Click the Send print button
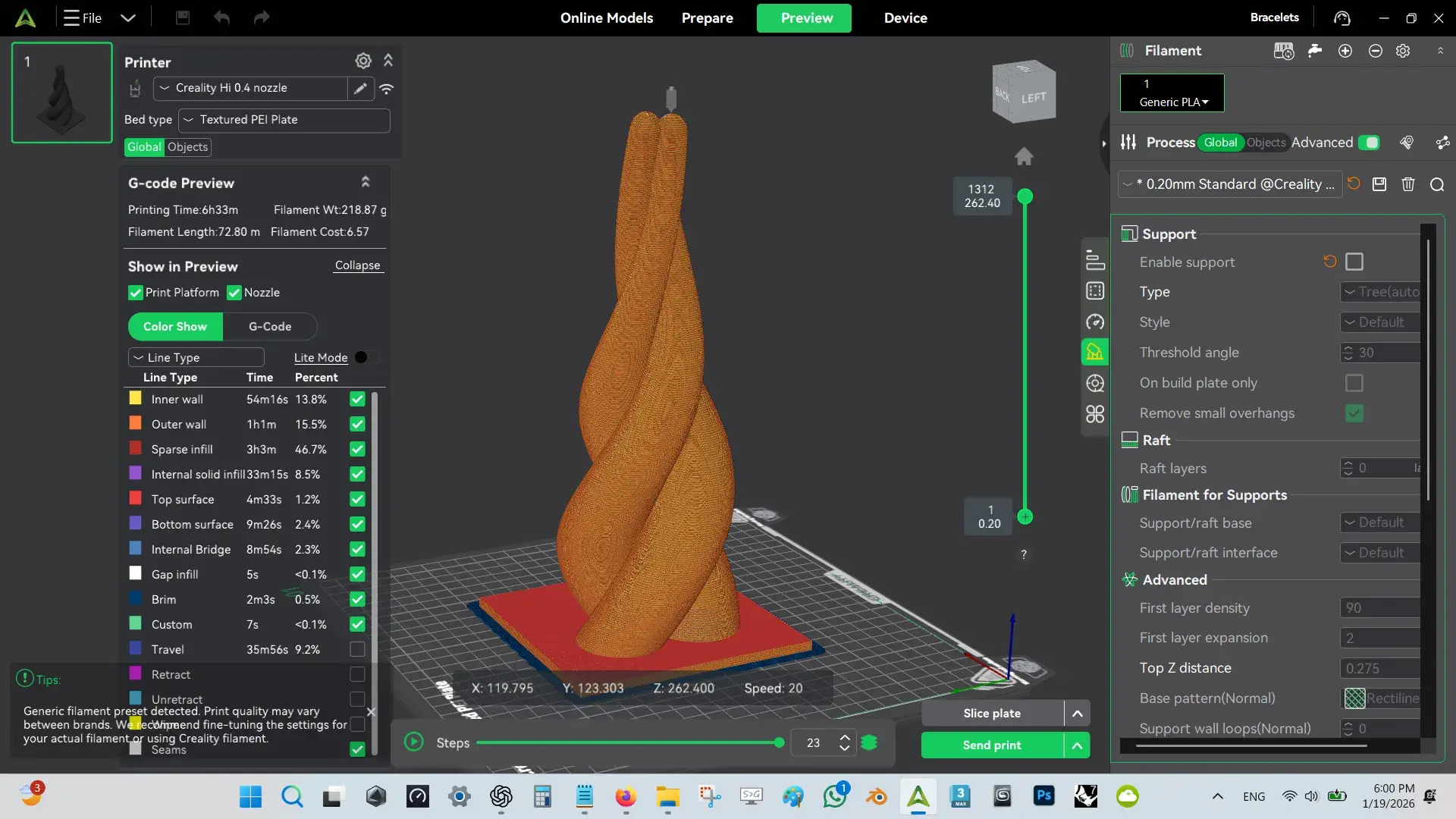This screenshot has width=1456, height=819. (992, 745)
